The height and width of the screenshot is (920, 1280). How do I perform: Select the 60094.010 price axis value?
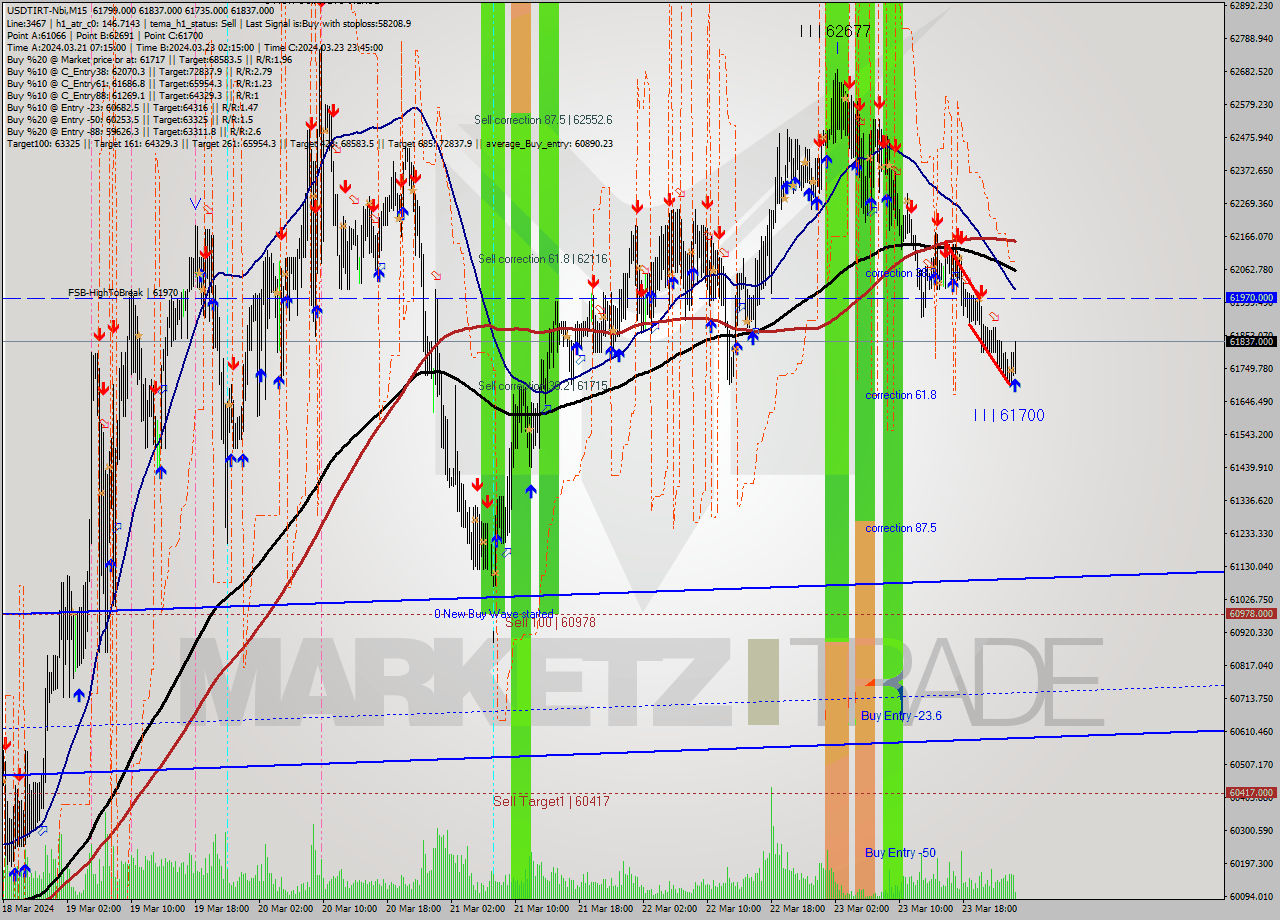tap(1251, 896)
